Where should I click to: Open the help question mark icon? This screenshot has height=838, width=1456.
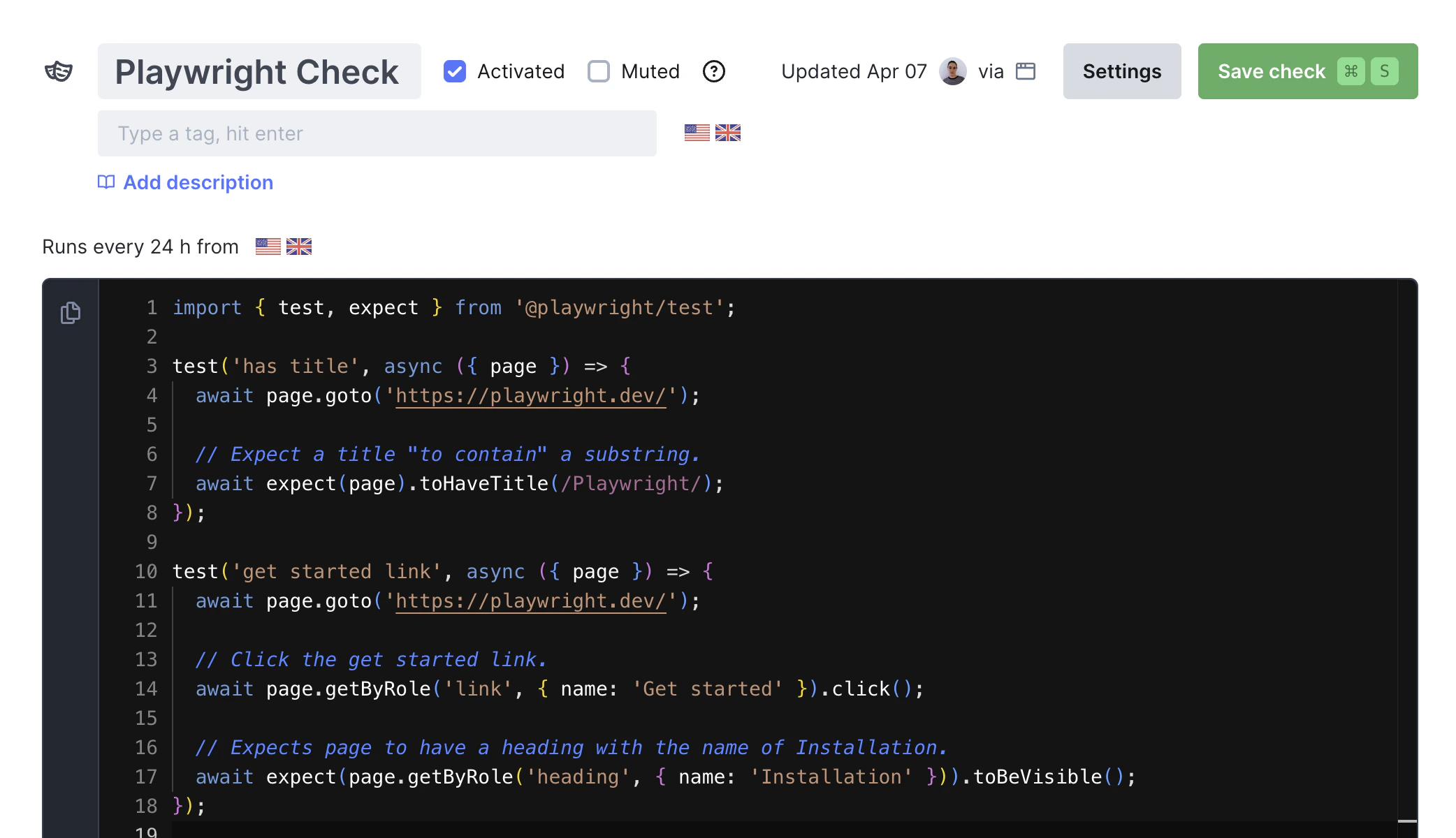[x=713, y=71]
